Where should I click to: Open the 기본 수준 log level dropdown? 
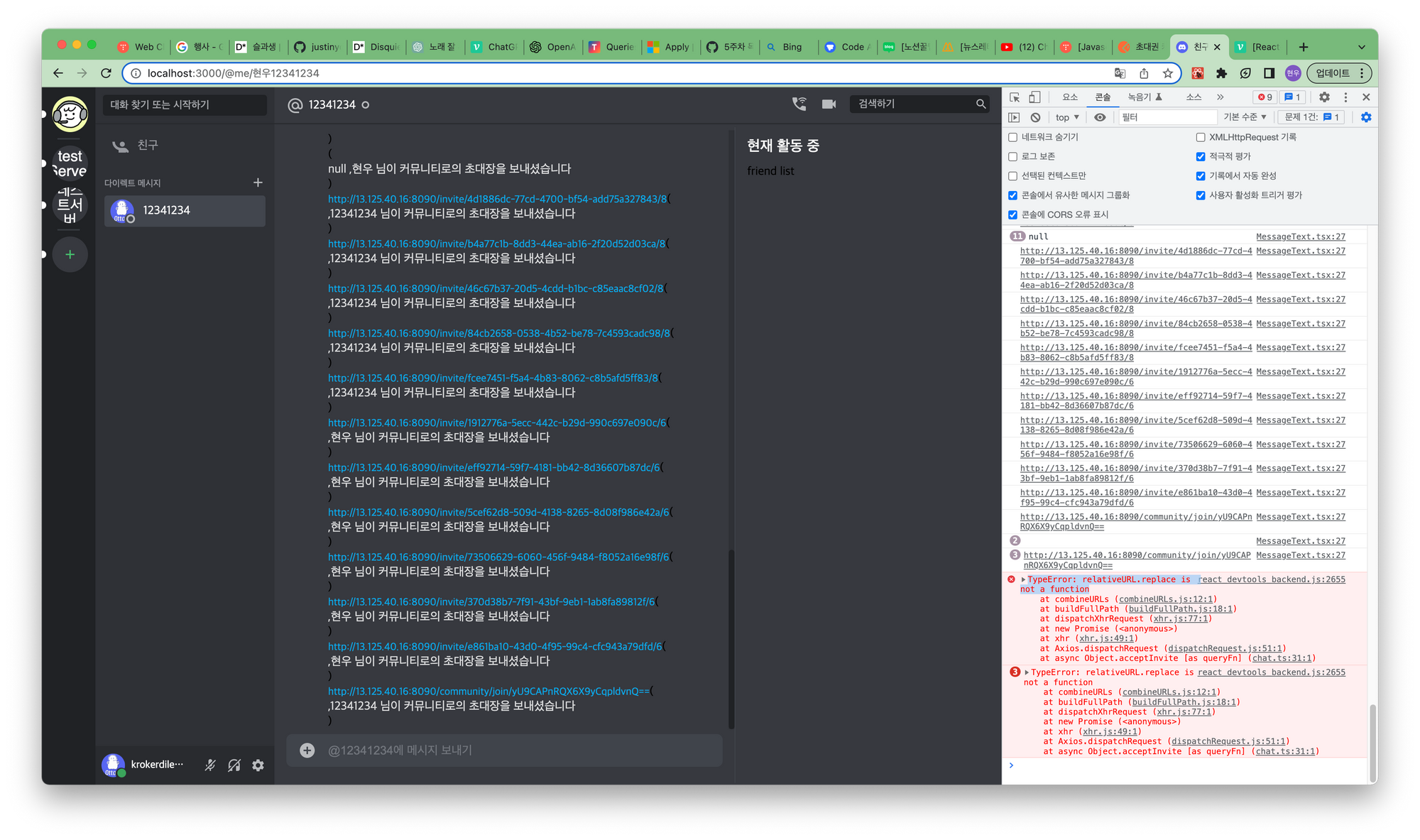point(1245,117)
